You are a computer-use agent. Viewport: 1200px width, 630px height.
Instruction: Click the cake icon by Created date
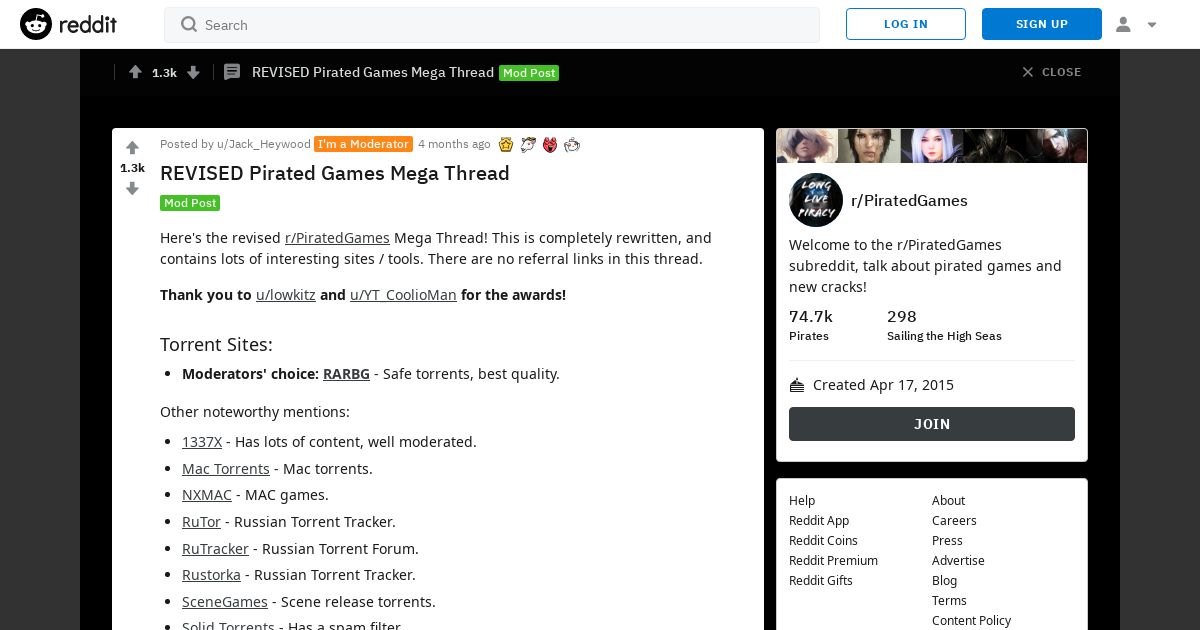coord(797,385)
